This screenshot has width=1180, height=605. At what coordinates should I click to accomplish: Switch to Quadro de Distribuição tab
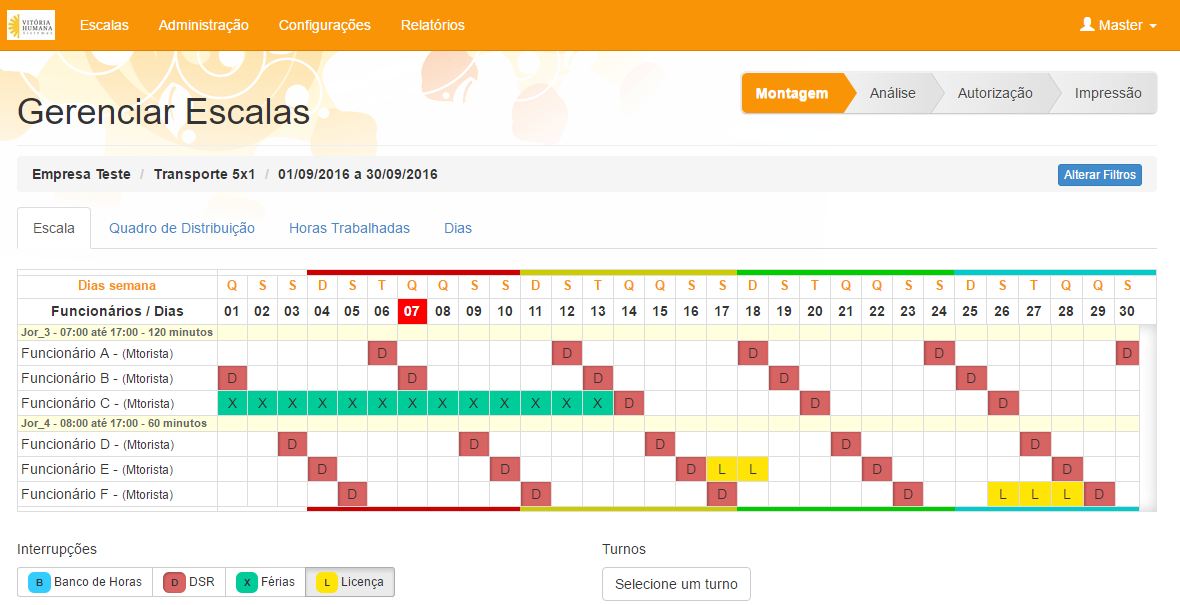tap(182, 228)
